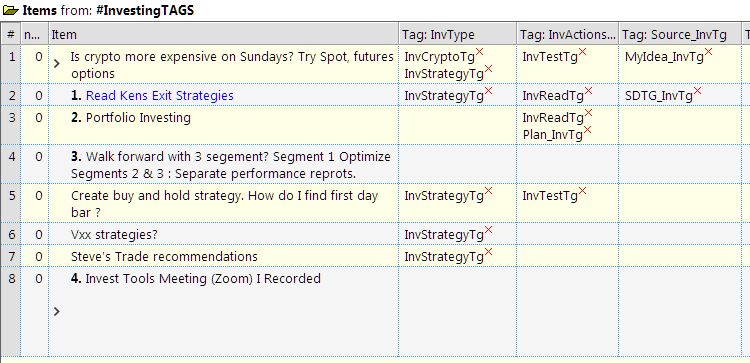This screenshot has height=363, width=750.
Task: Expand the Invest Tools Meeting item
Action: 57,311
